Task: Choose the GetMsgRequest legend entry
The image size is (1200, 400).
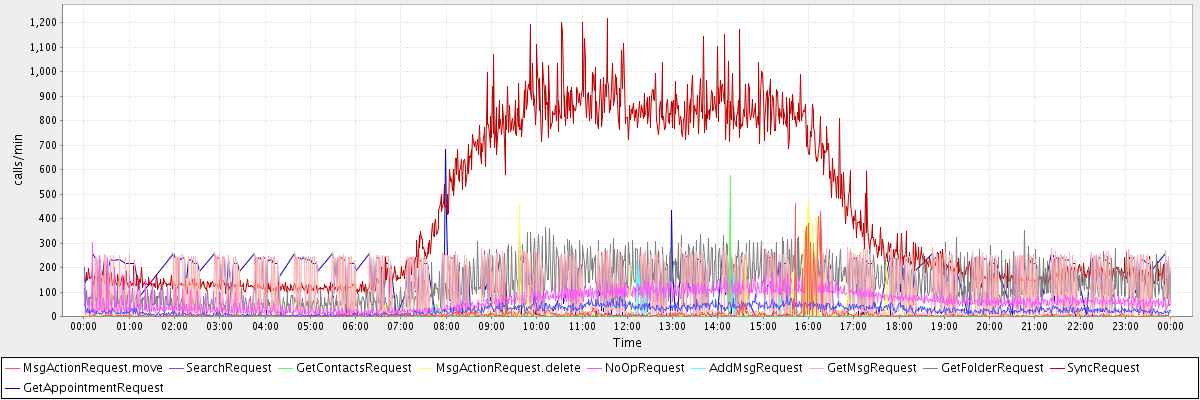Action: 872,368
